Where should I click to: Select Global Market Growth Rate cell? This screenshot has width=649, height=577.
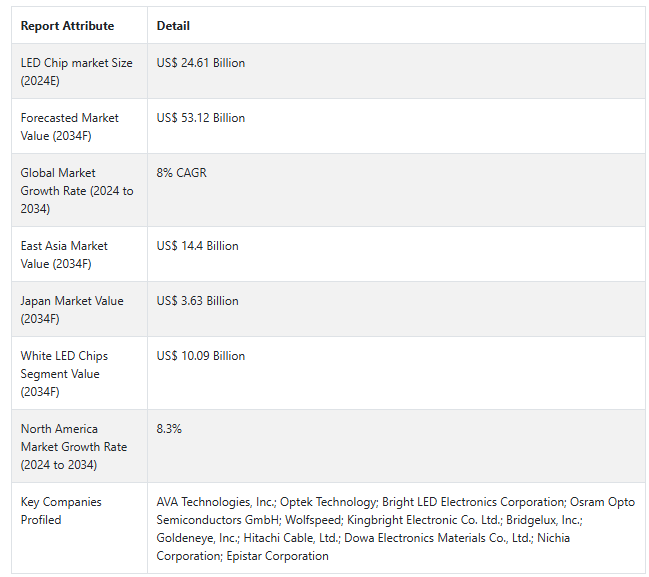pos(77,190)
